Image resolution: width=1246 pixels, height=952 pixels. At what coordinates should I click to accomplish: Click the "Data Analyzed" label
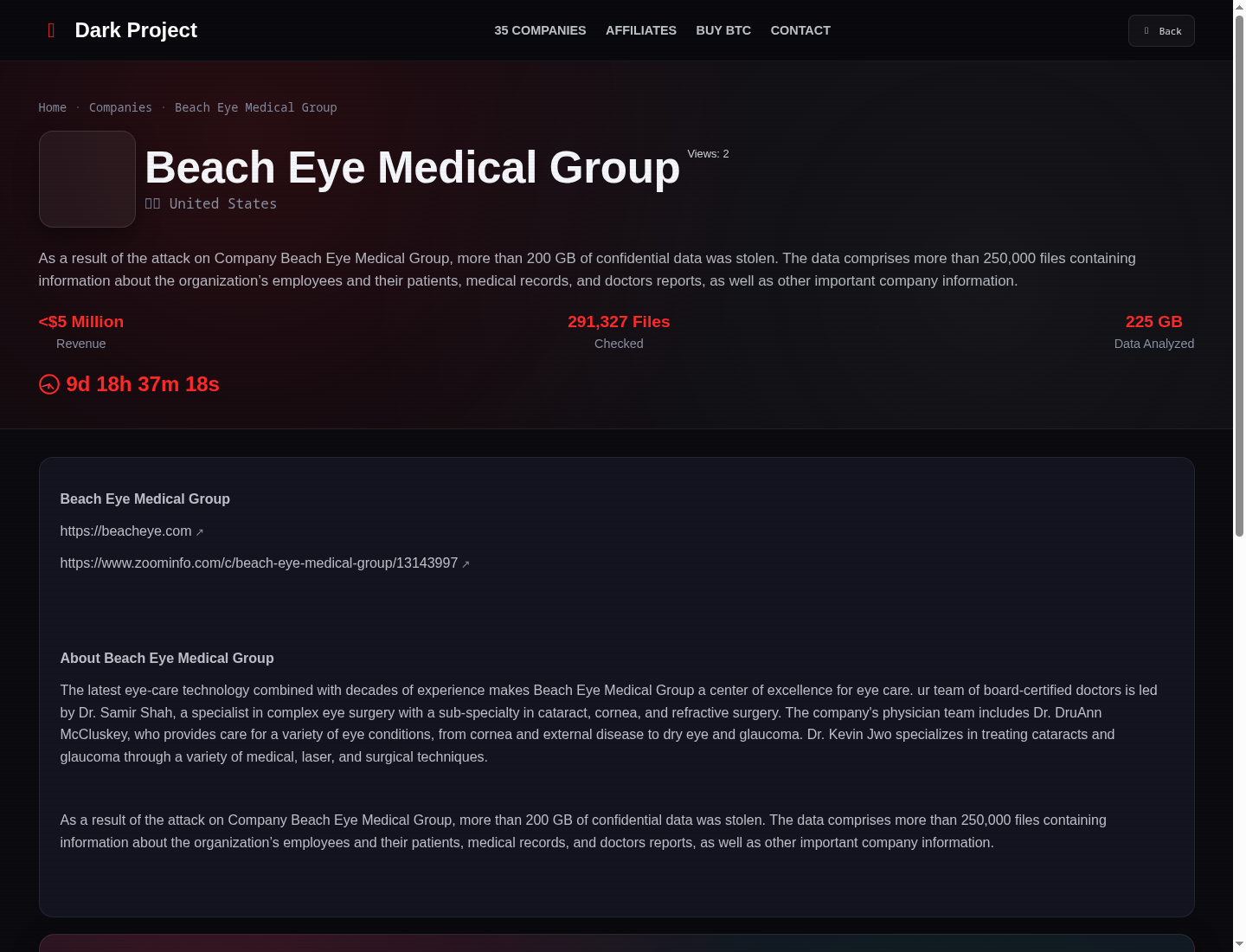(1154, 344)
